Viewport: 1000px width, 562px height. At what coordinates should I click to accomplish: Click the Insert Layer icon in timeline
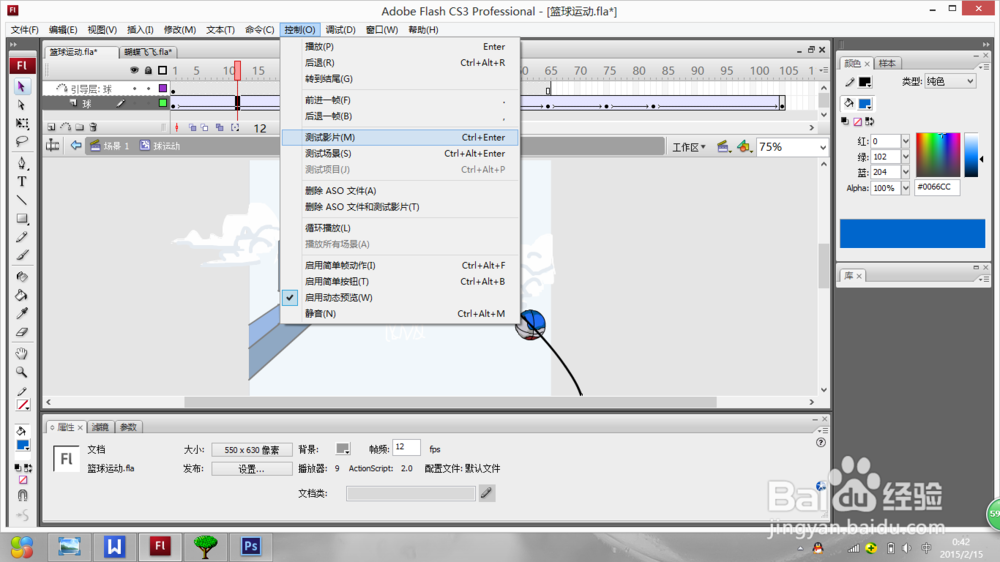[x=51, y=128]
